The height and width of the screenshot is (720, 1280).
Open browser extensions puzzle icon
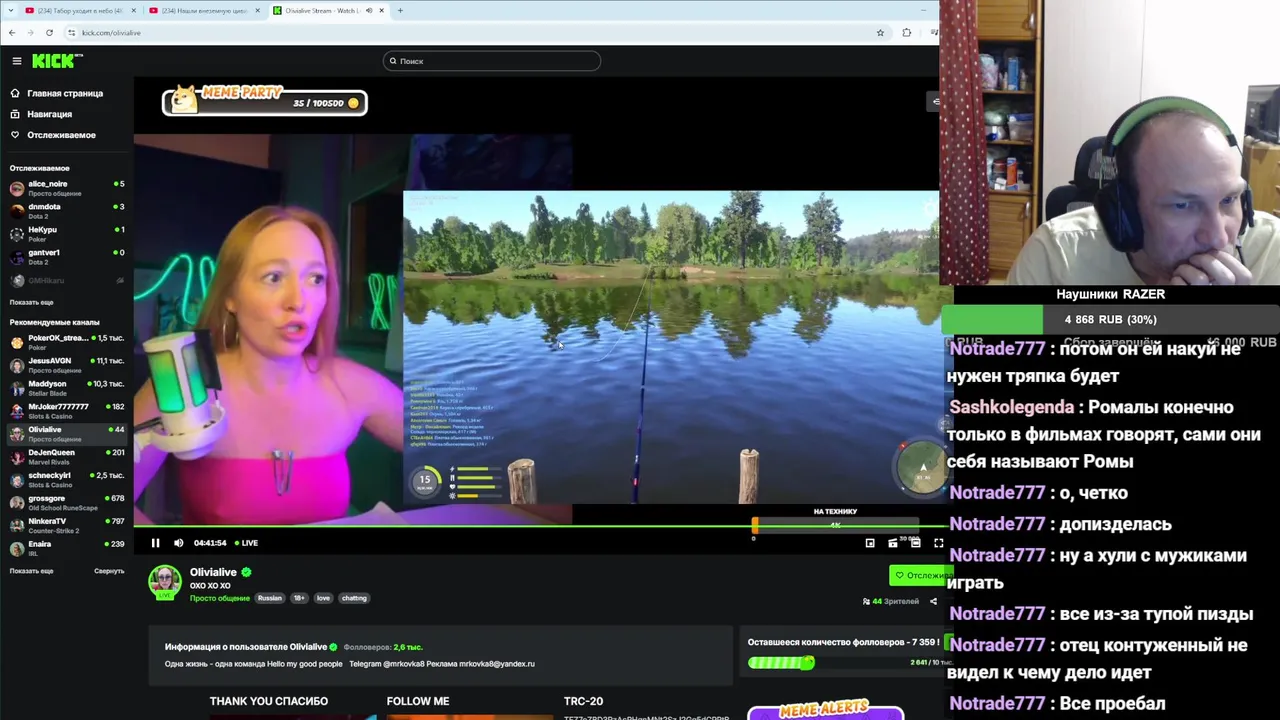tap(906, 33)
